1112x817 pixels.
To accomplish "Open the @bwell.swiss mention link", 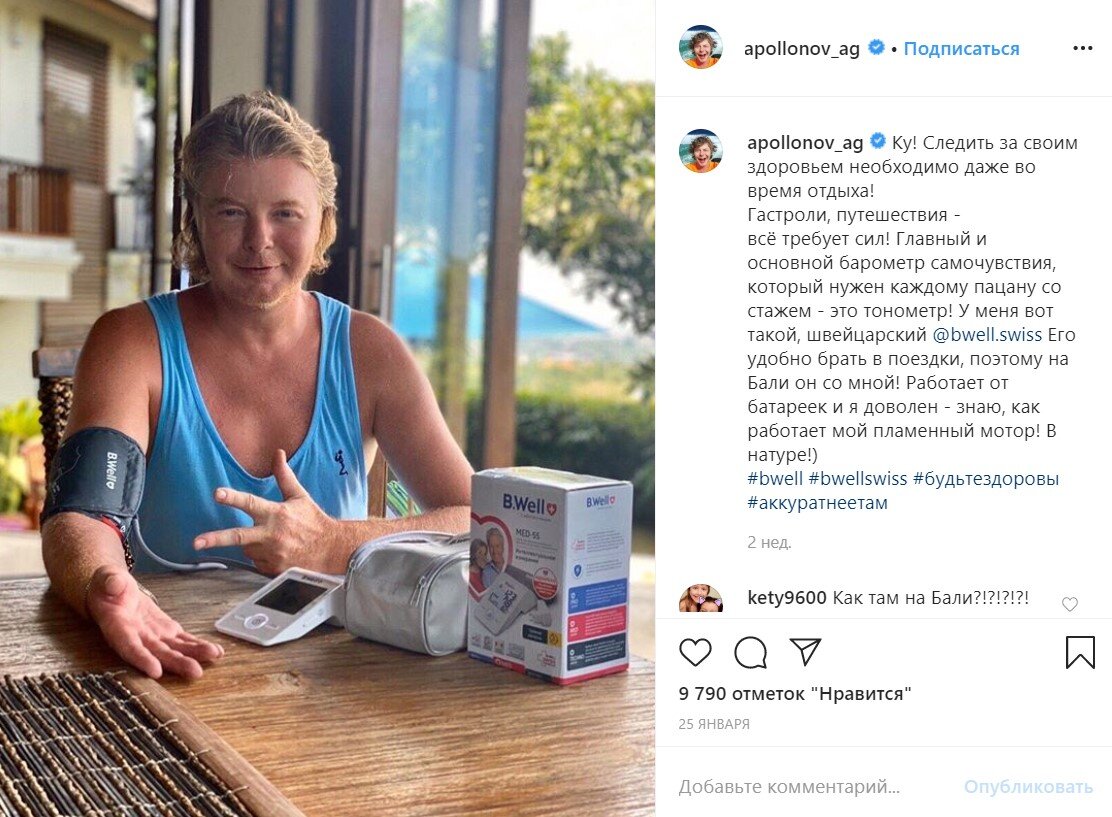I will 987,335.
